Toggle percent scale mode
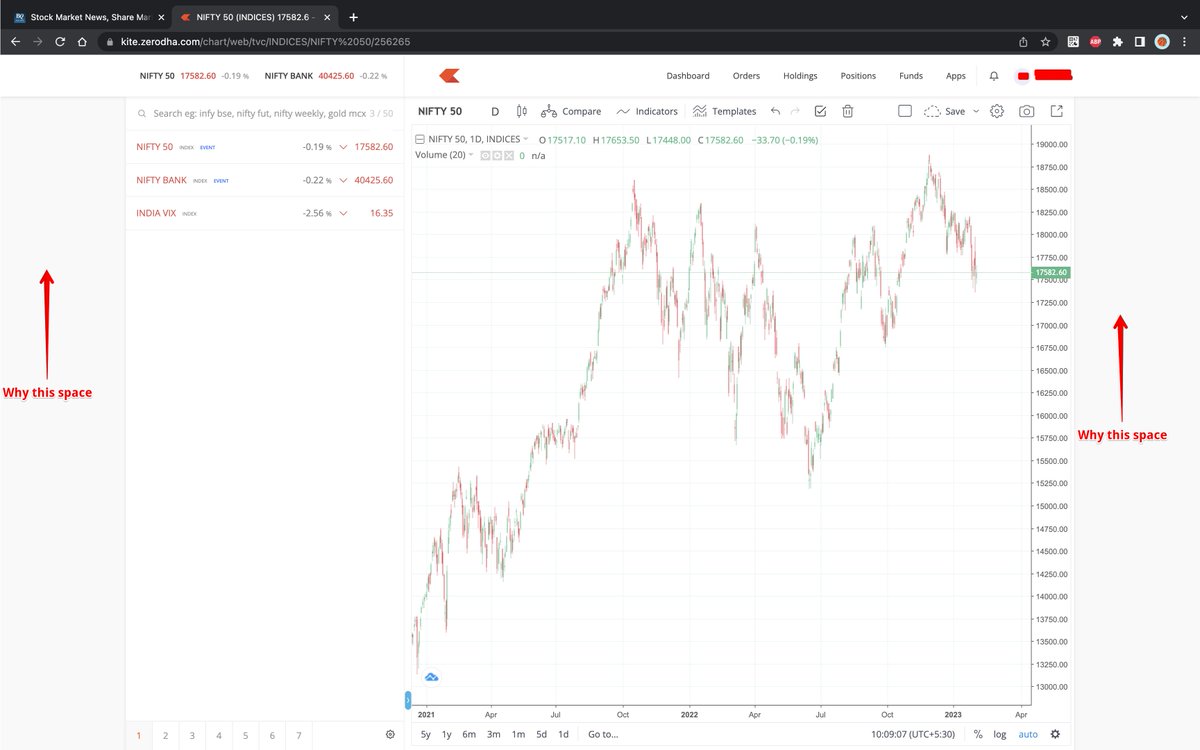Viewport: 1200px width, 750px height. (977, 734)
